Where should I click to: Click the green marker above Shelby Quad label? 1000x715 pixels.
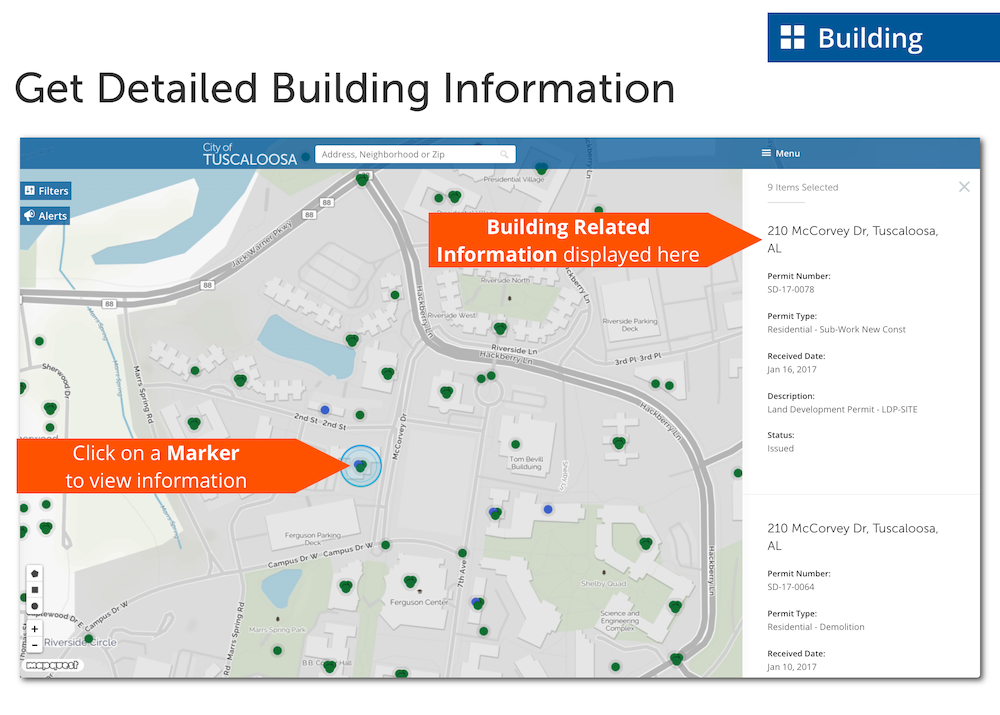pyautogui.click(x=645, y=543)
